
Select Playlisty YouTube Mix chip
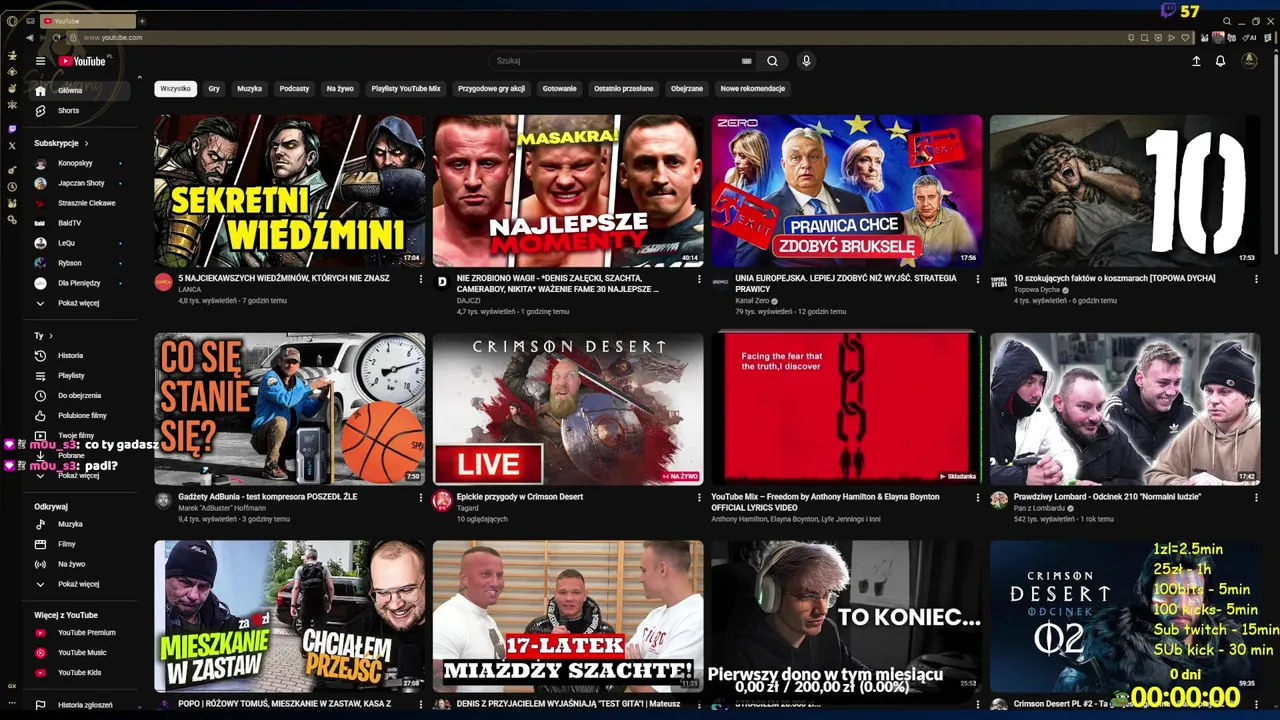pos(406,88)
